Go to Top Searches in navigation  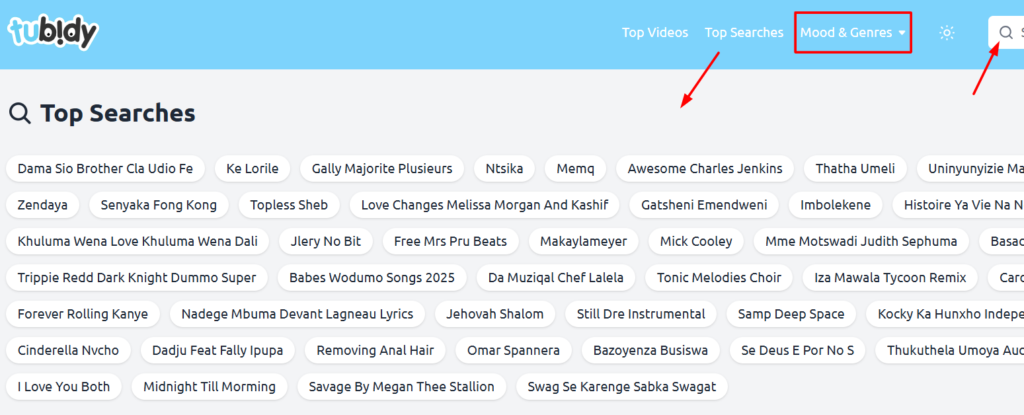[x=744, y=33]
